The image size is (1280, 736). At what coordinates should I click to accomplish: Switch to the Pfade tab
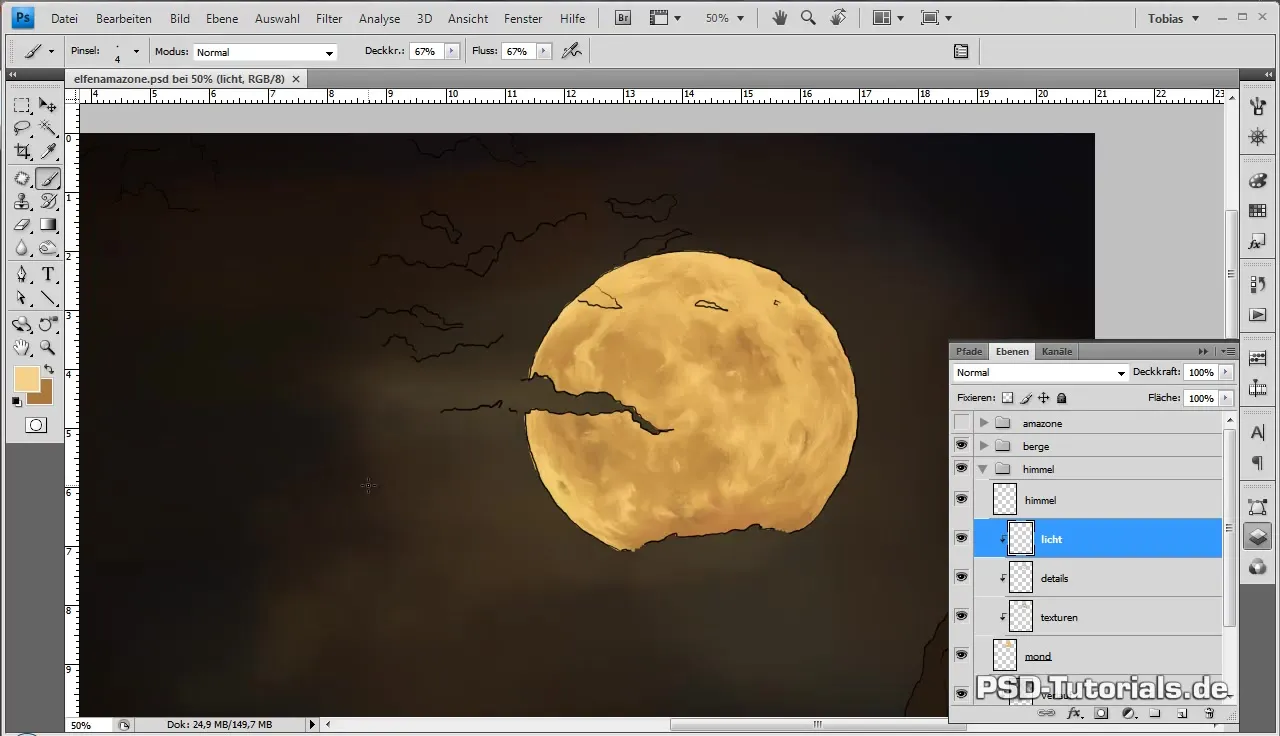(969, 351)
